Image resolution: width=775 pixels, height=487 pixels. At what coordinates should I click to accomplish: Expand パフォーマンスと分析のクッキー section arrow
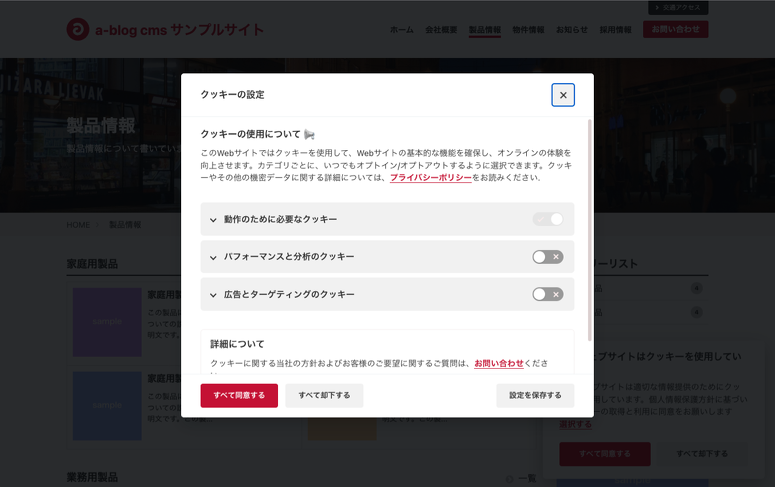(213, 258)
